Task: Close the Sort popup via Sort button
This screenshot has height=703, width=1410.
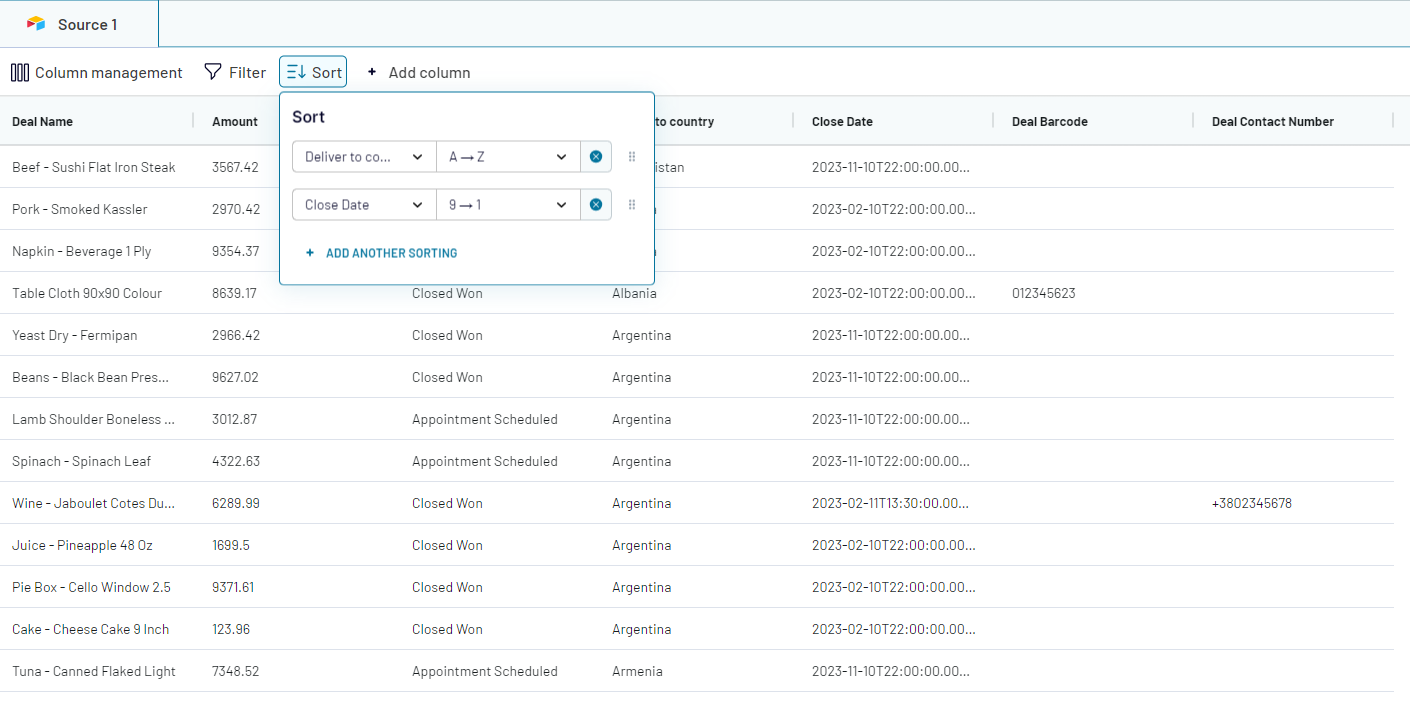Action: [x=313, y=72]
